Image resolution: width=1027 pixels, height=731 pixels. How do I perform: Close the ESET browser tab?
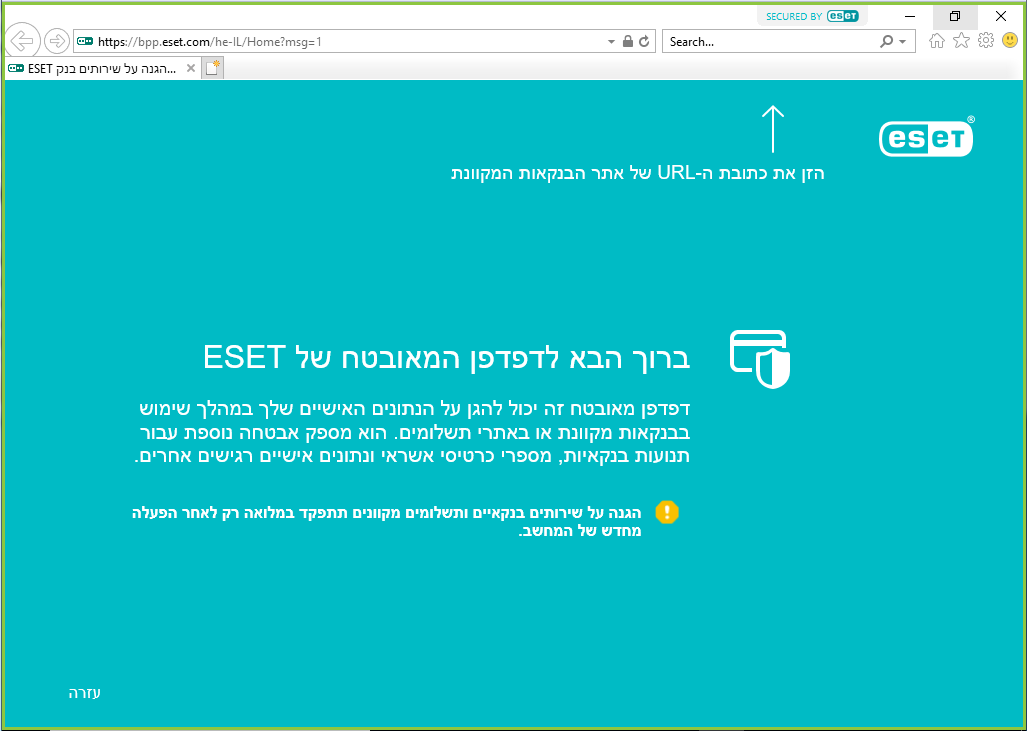[191, 68]
